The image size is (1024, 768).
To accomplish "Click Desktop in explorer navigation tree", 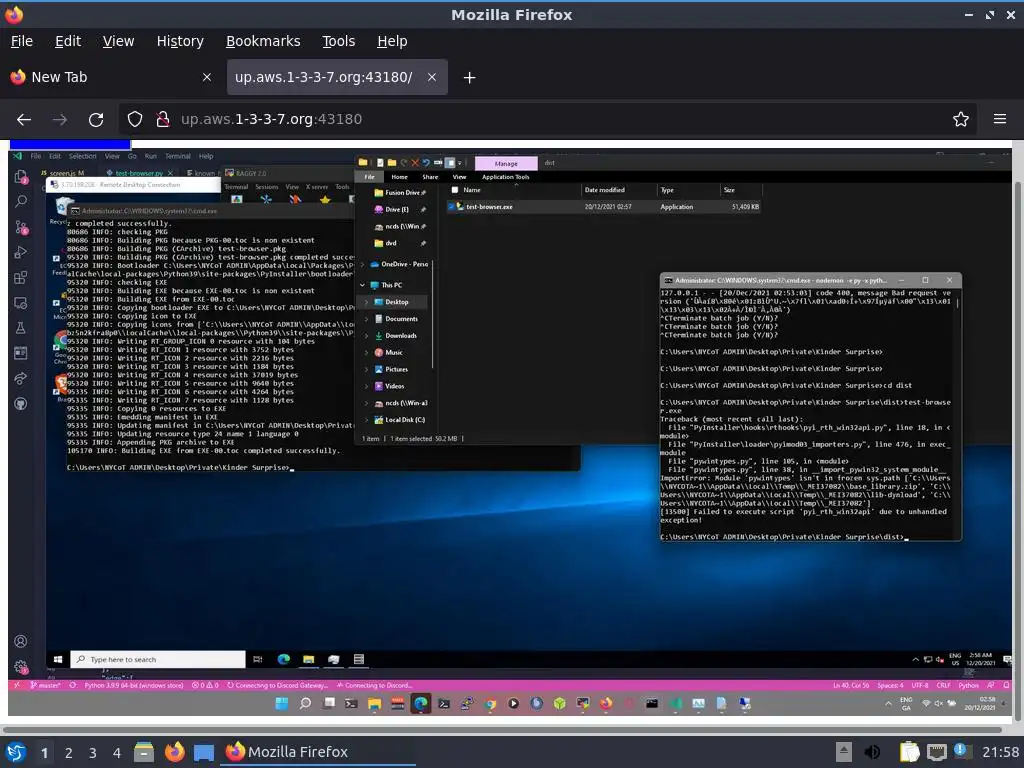I will 396,302.
